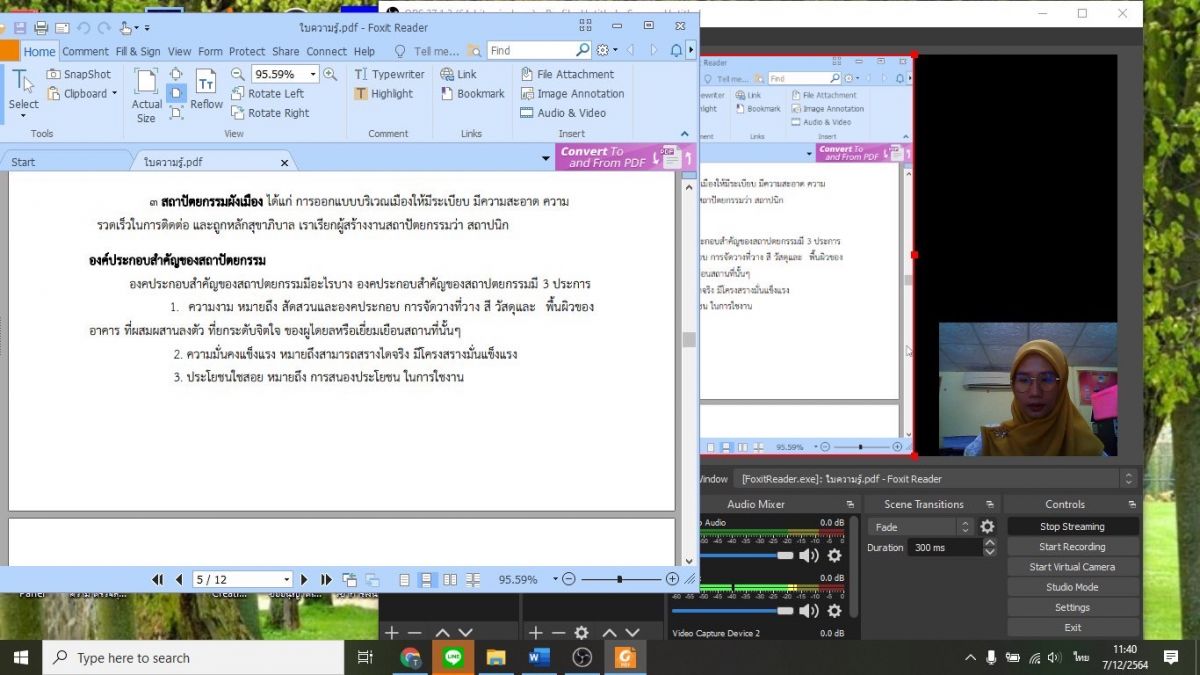
Task: Open the page number dropdown 5 / 12
Action: pos(287,579)
